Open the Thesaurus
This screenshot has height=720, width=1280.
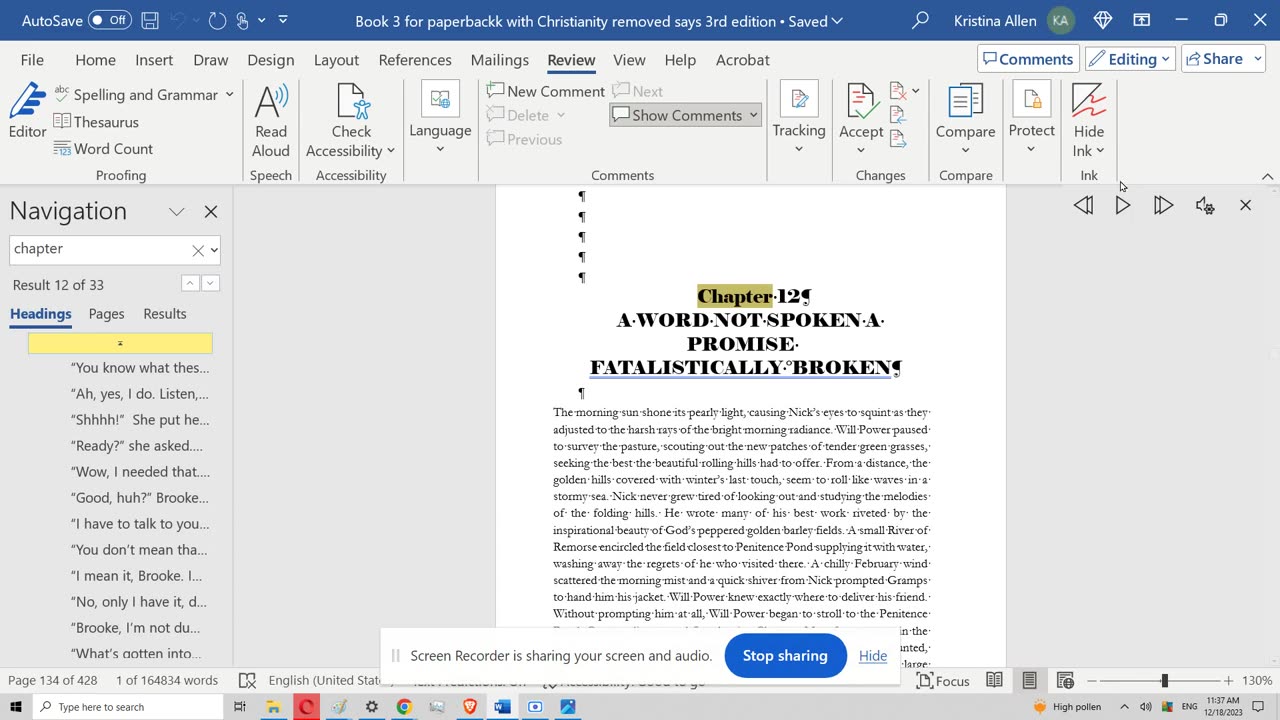(x=96, y=122)
